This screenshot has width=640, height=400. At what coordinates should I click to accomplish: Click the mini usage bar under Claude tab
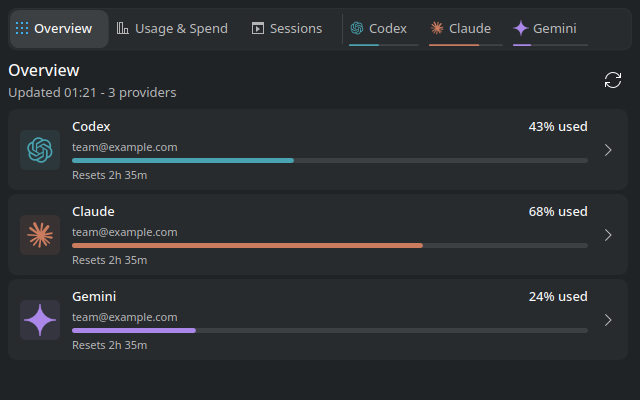[x=466, y=45]
